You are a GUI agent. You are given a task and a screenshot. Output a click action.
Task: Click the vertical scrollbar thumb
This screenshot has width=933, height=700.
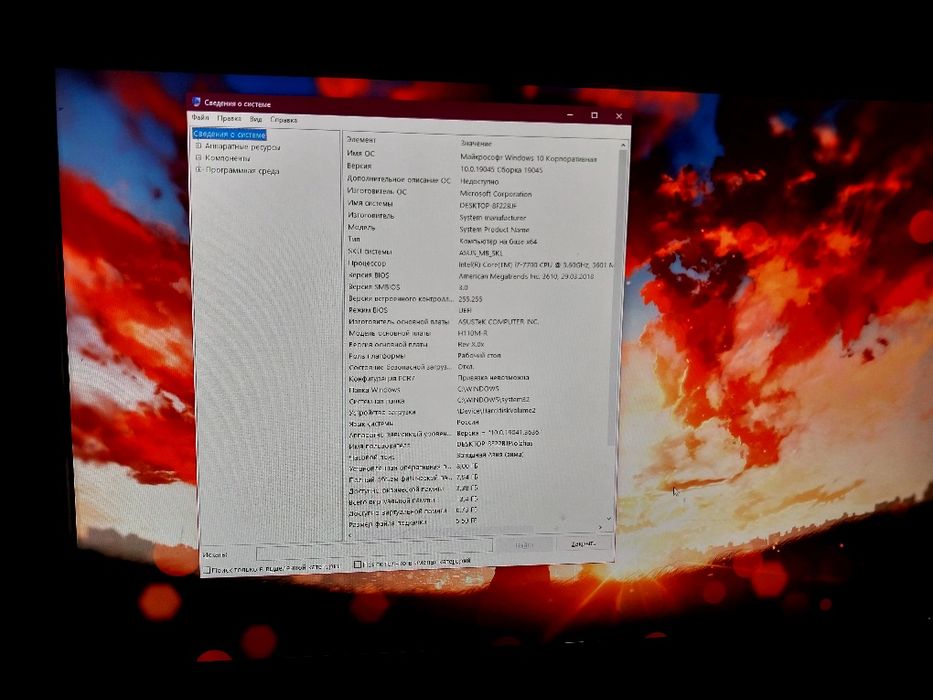pos(617,298)
